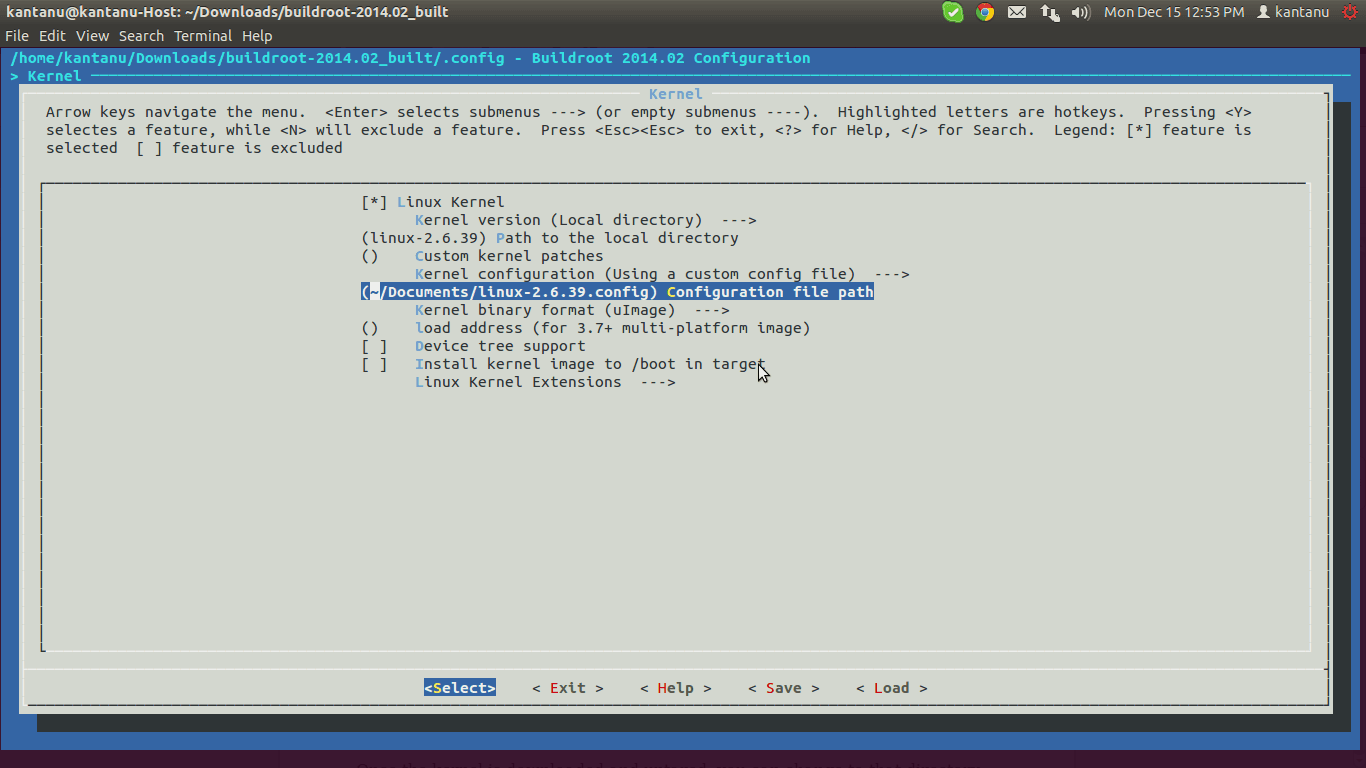Image resolution: width=1366 pixels, height=768 pixels.
Task: Enable Install kernel image to /boot
Action: click(374, 364)
